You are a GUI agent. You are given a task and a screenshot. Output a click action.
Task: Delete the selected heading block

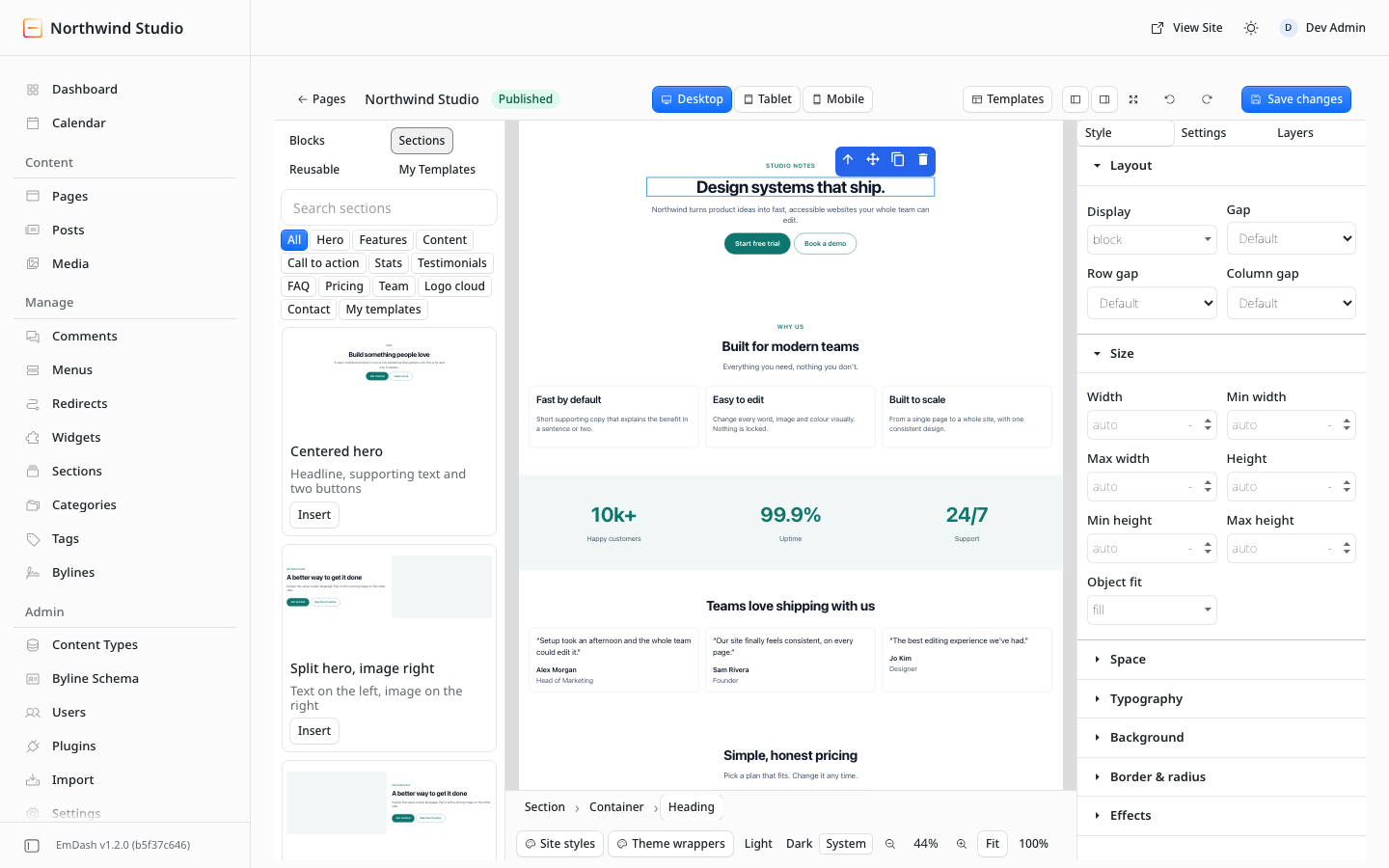923,160
